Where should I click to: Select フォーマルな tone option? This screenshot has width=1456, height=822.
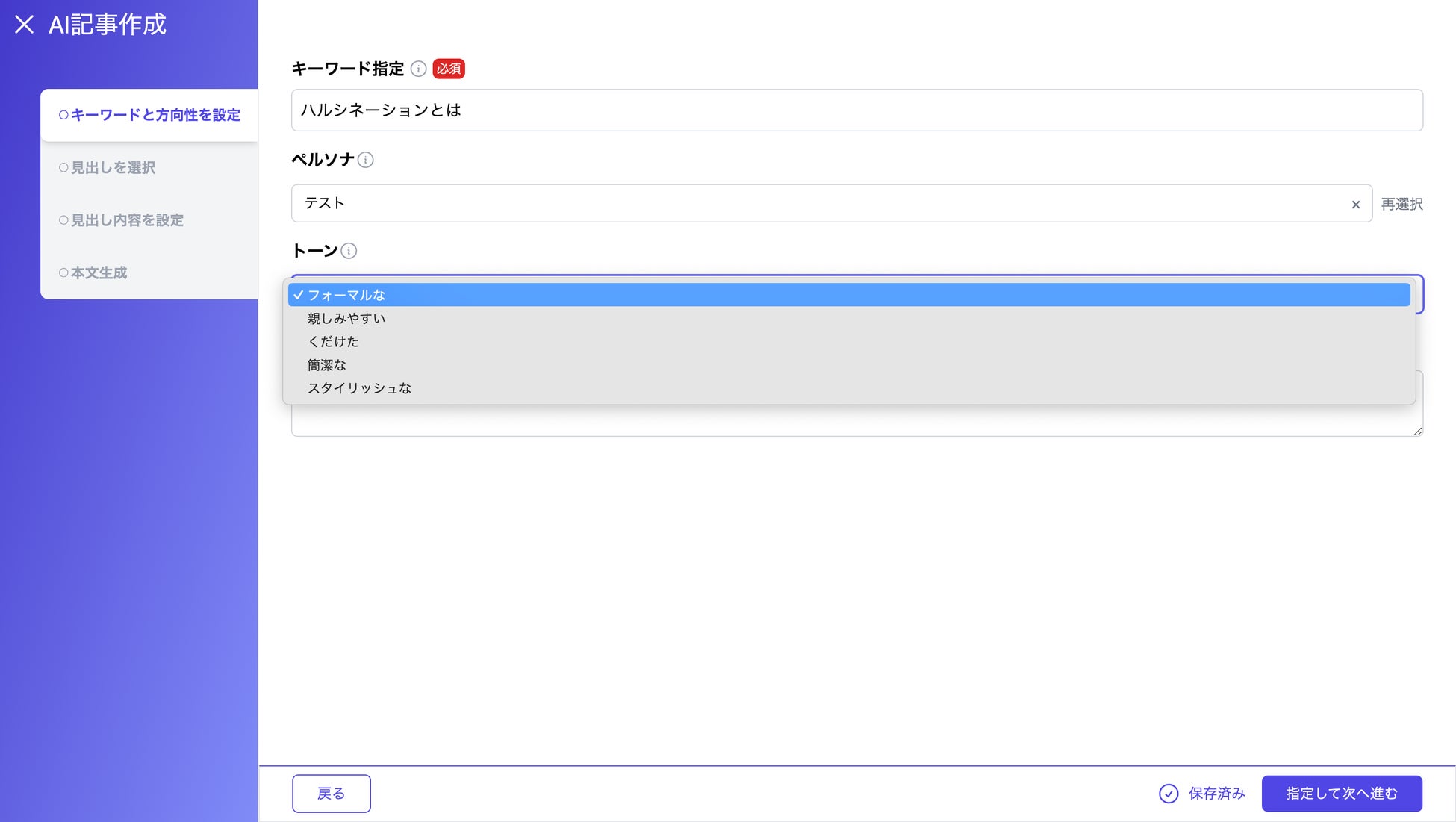click(346, 295)
